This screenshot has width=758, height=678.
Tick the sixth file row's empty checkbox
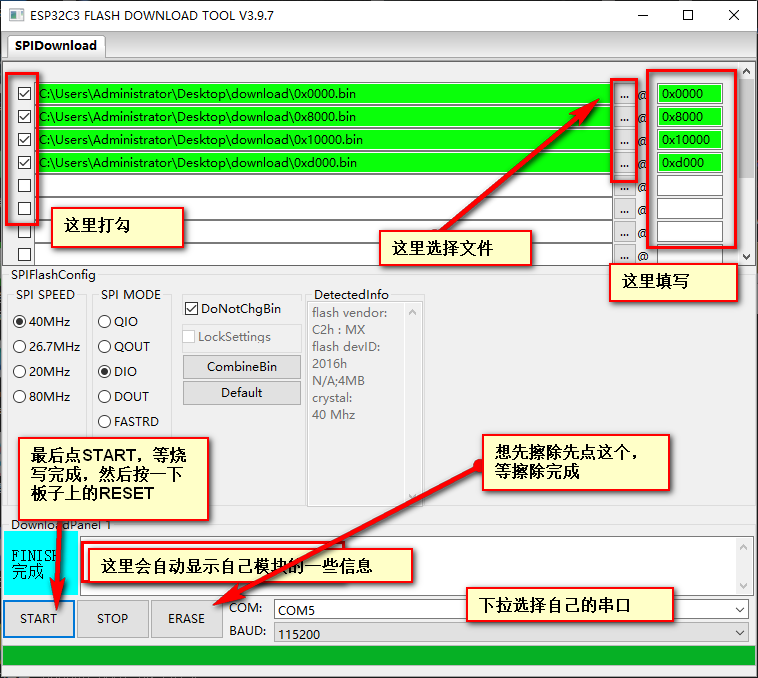[x=24, y=208]
